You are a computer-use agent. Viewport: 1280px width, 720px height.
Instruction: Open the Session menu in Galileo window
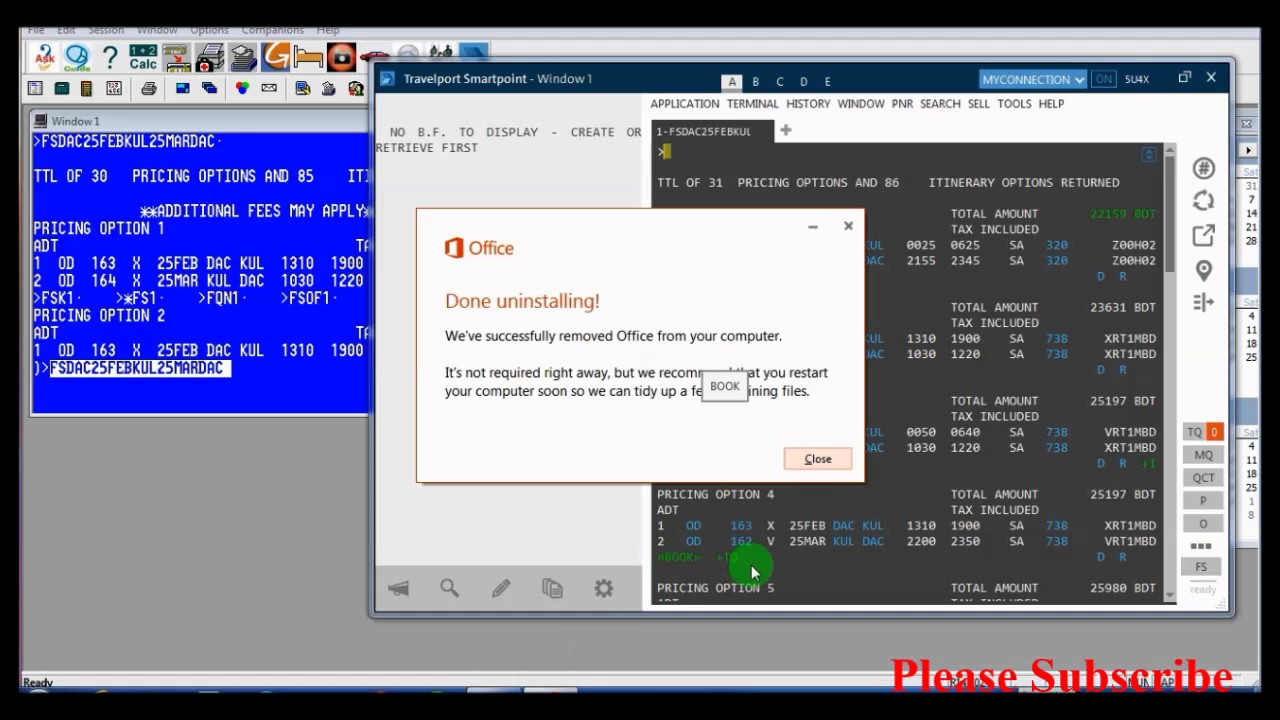point(105,31)
